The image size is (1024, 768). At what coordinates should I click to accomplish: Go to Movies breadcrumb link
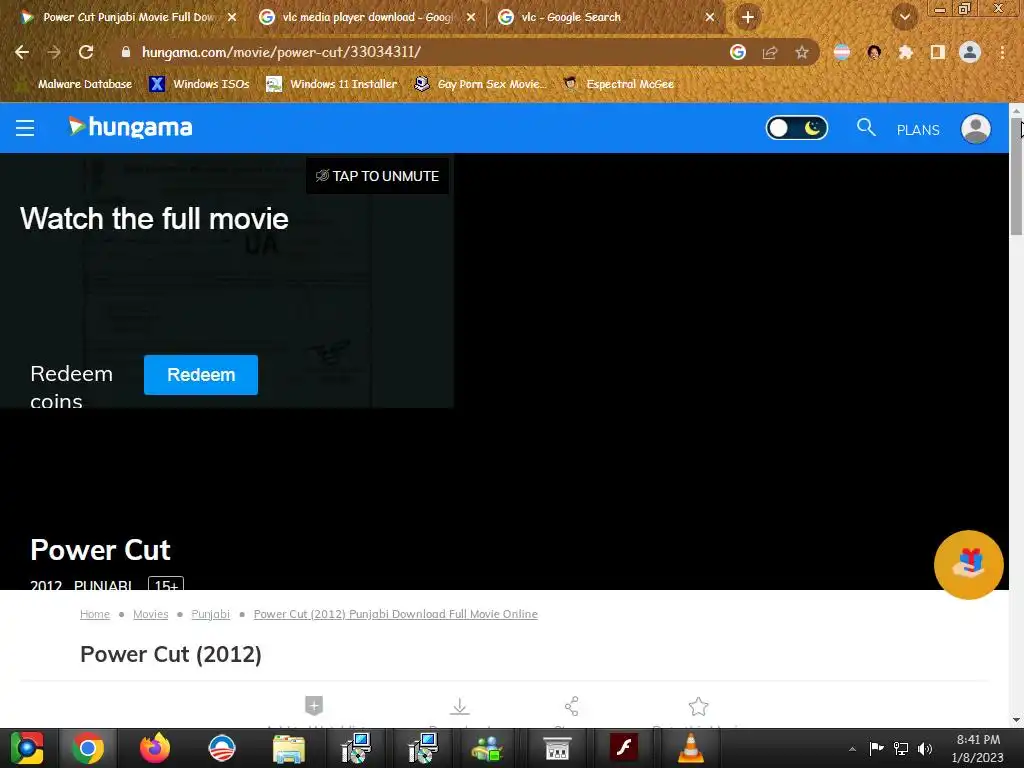(x=150, y=614)
